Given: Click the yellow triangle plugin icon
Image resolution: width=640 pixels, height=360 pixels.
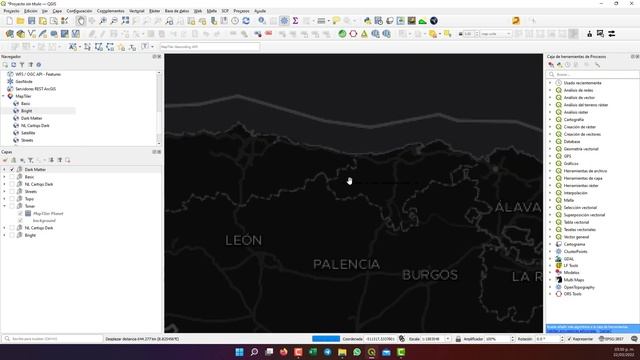Looking at the screenshot, I should point(364,34).
